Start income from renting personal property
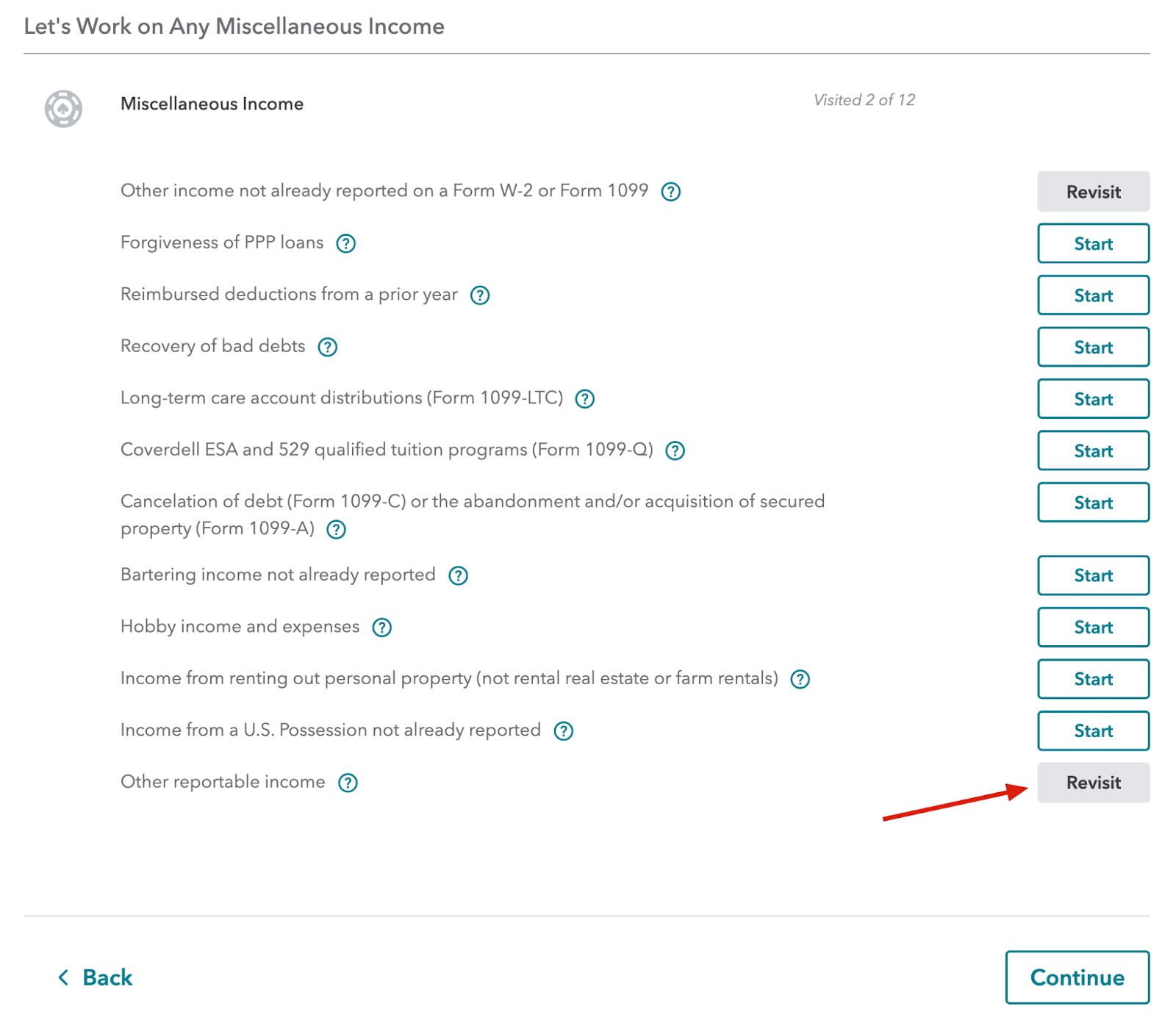Screen dimensions: 1176x1020 [x=1093, y=679]
